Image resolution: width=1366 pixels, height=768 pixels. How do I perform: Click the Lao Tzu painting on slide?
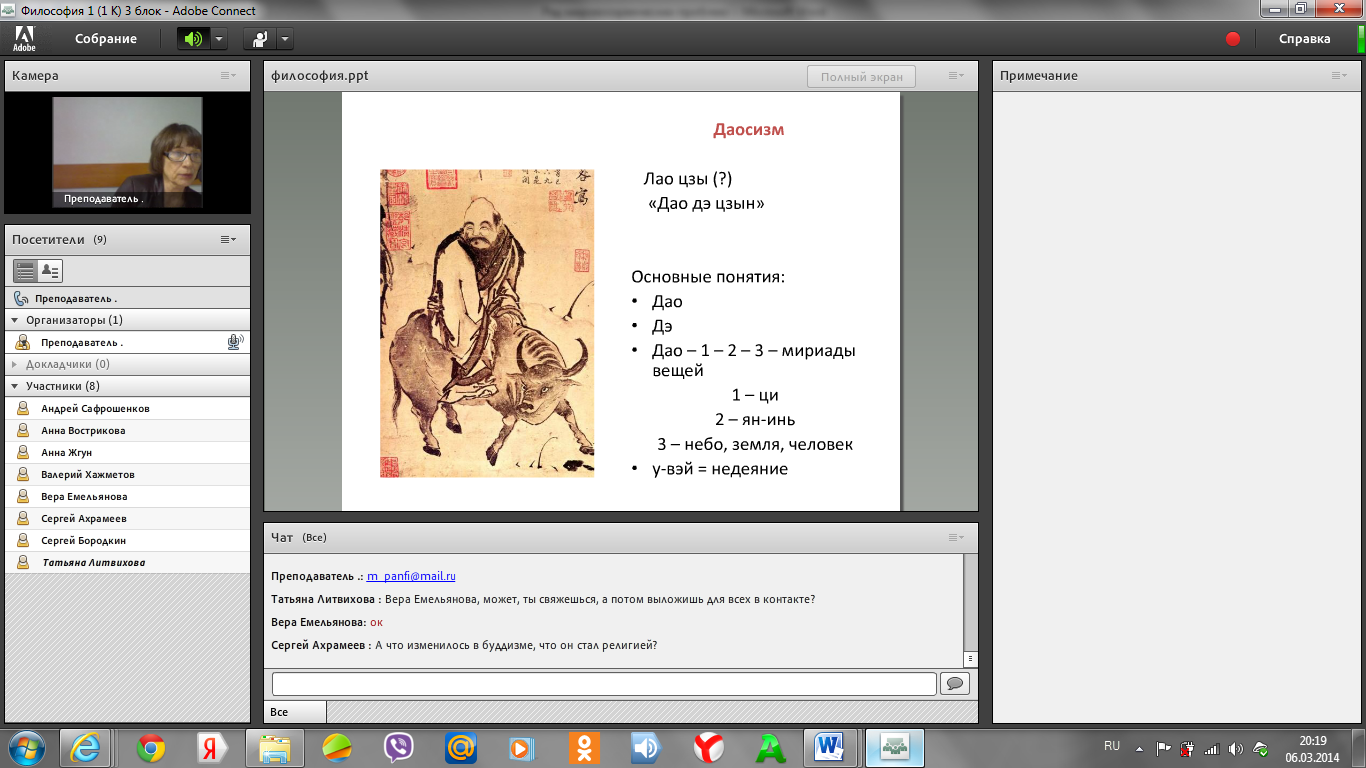[487, 323]
